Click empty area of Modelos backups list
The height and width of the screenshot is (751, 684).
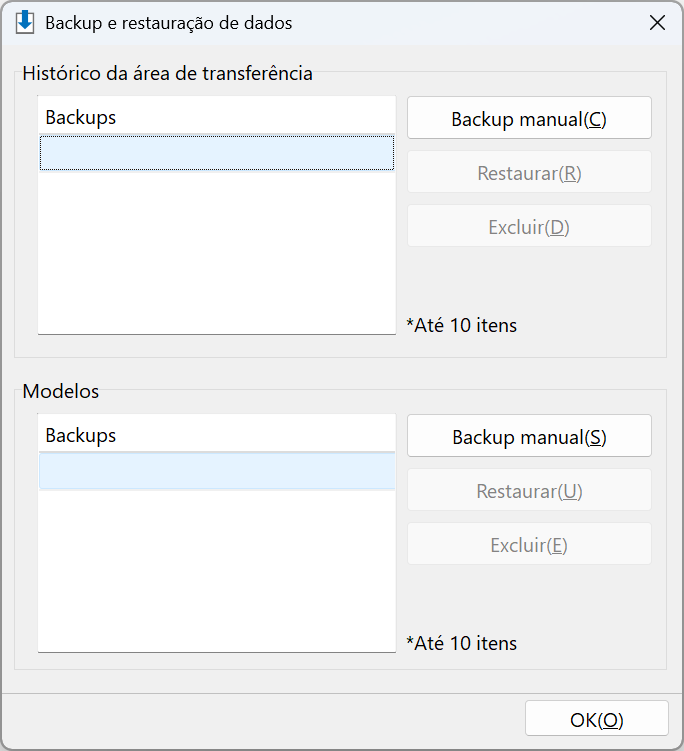[217, 570]
